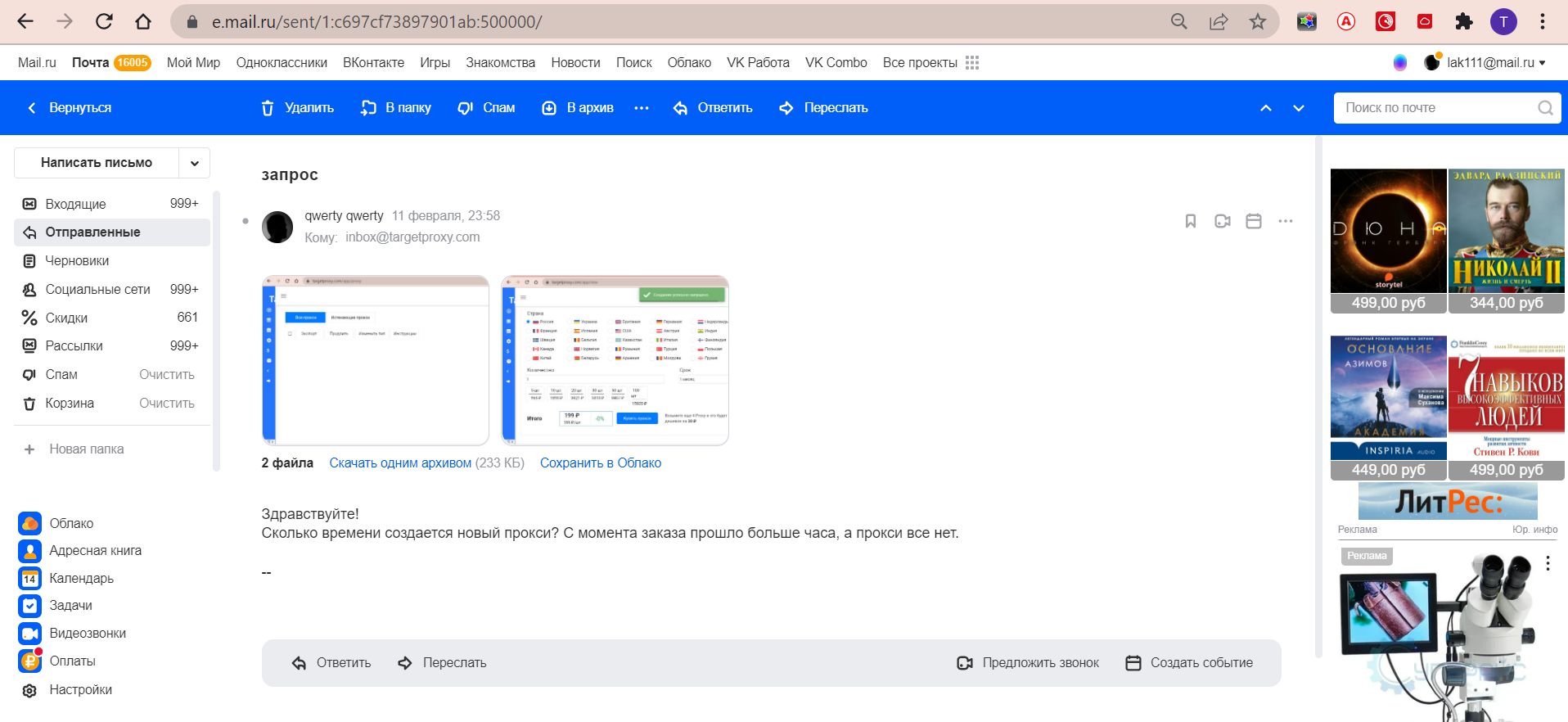The width and height of the screenshot is (1568, 722).
Task: Bookmark this page with the star icon
Action: click(1258, 22)
